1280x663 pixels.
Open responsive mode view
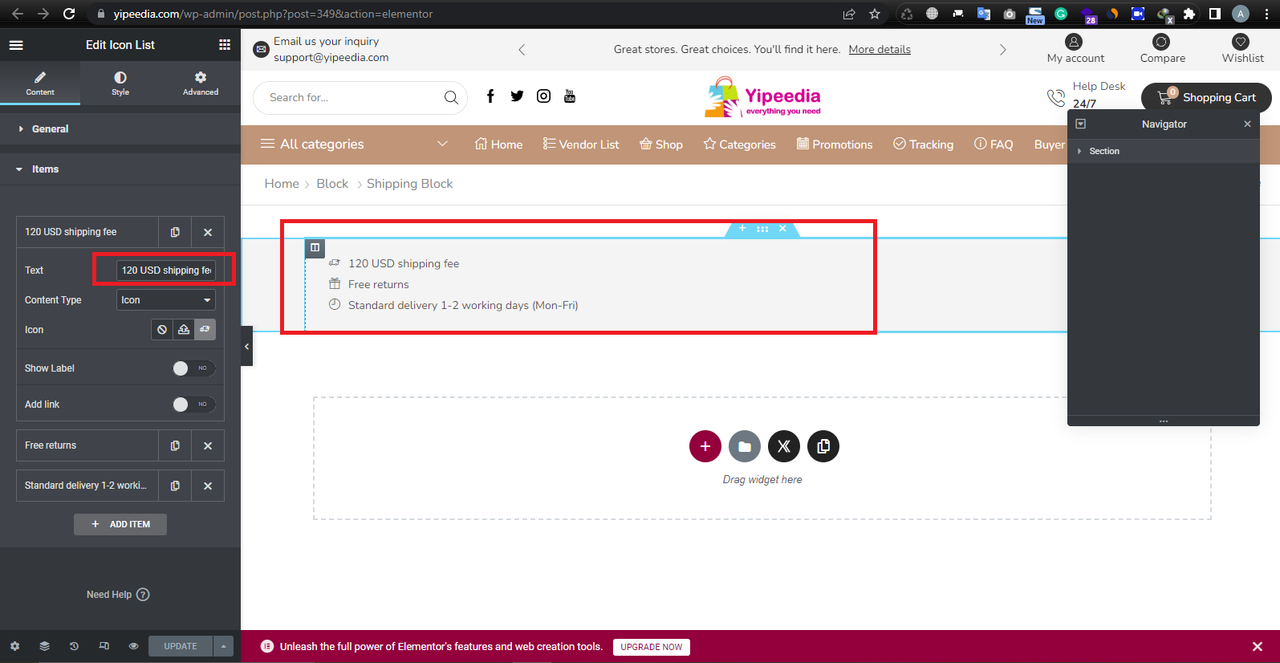click(104, 646)
